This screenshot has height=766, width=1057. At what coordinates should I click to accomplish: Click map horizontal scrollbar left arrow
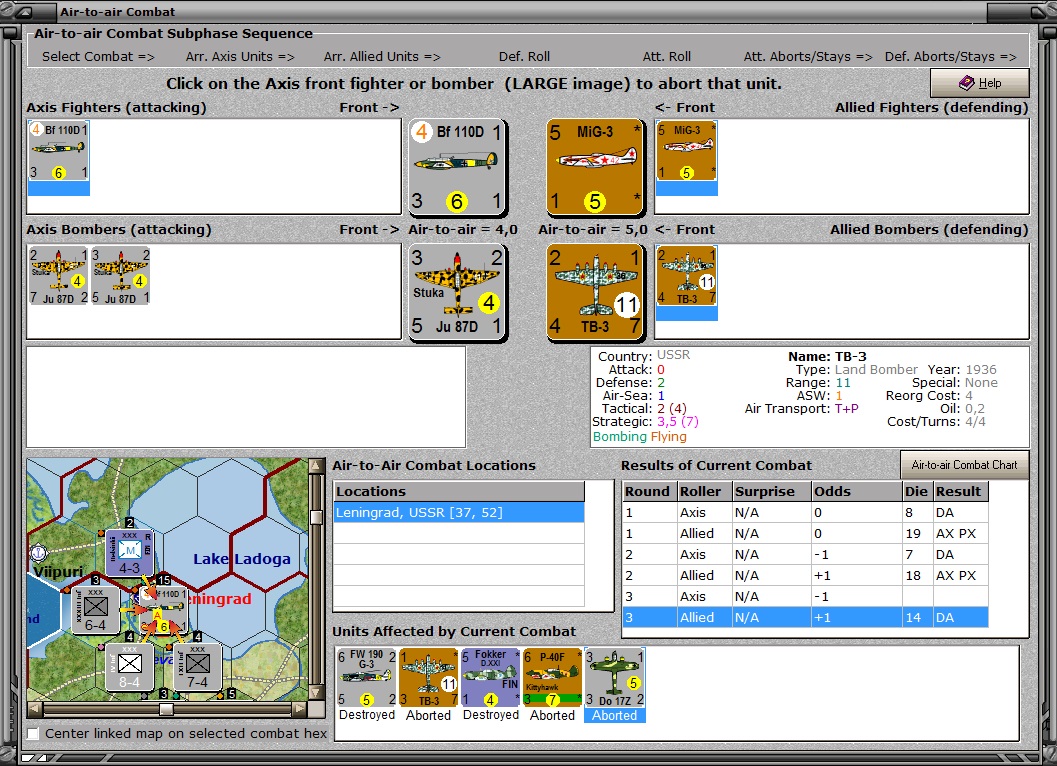[x=34, y=709]
